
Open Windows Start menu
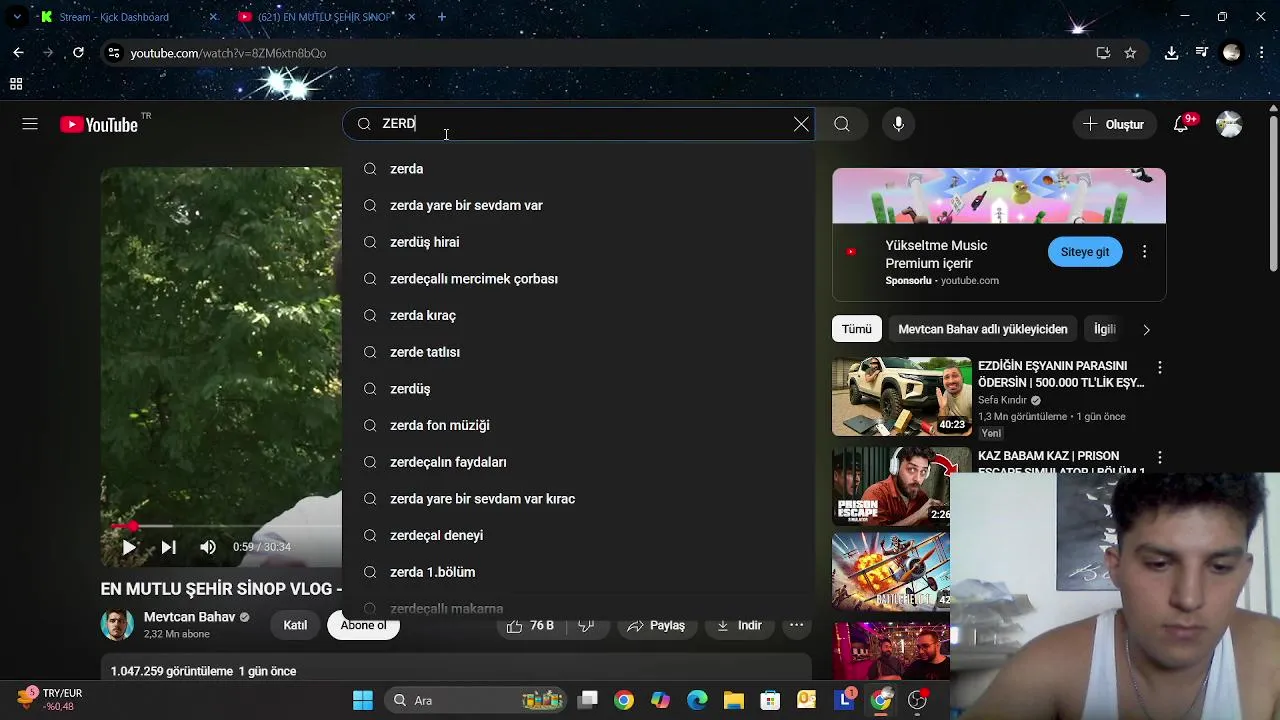(363, 700)
